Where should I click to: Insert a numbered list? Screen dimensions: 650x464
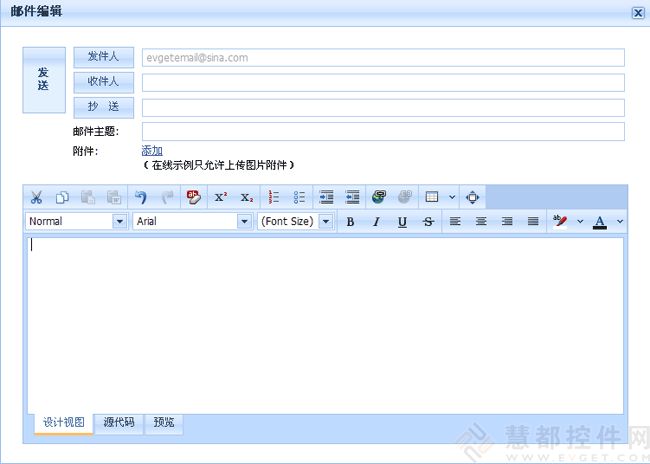[274, 197]
